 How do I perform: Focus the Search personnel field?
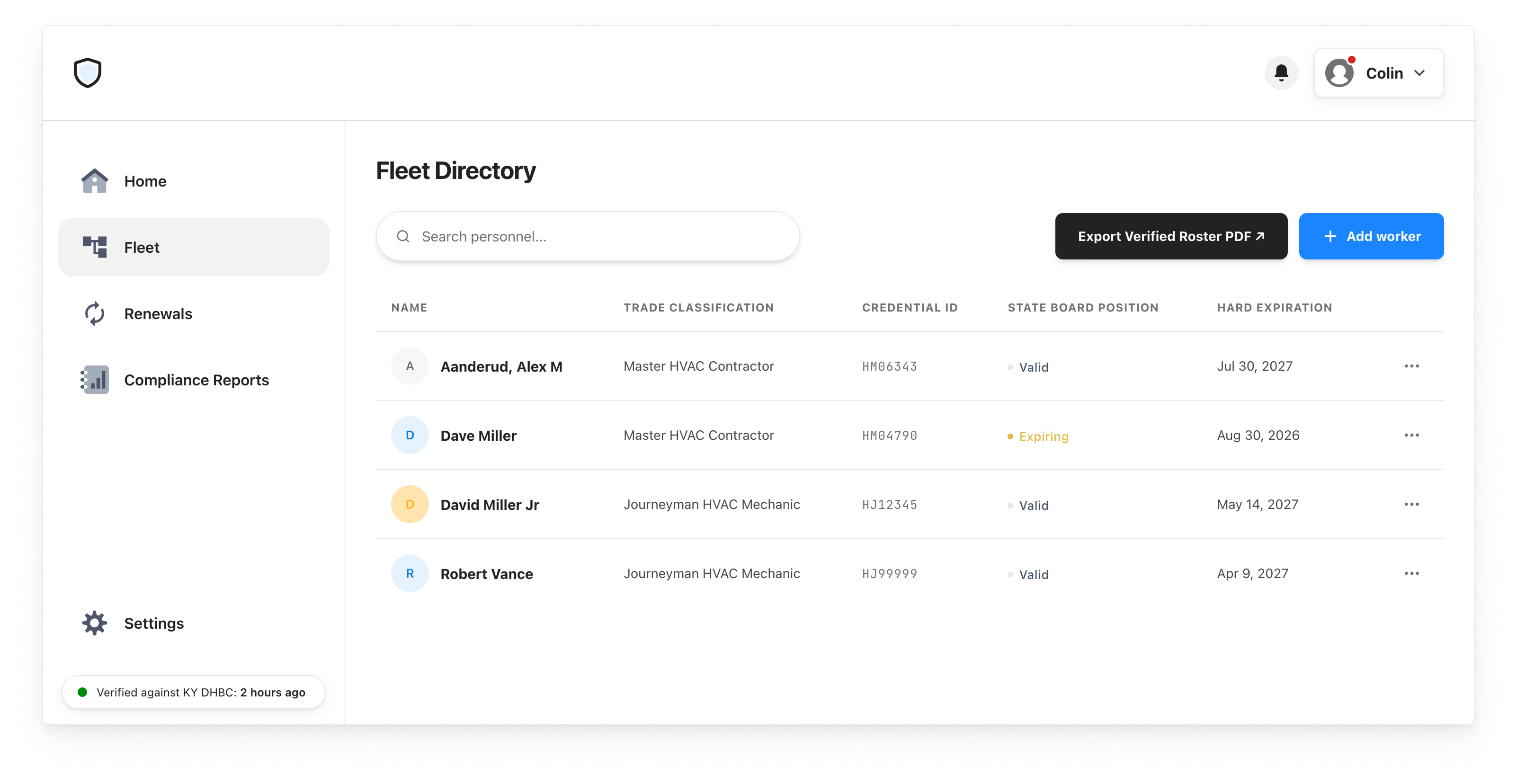pos(588,236)
